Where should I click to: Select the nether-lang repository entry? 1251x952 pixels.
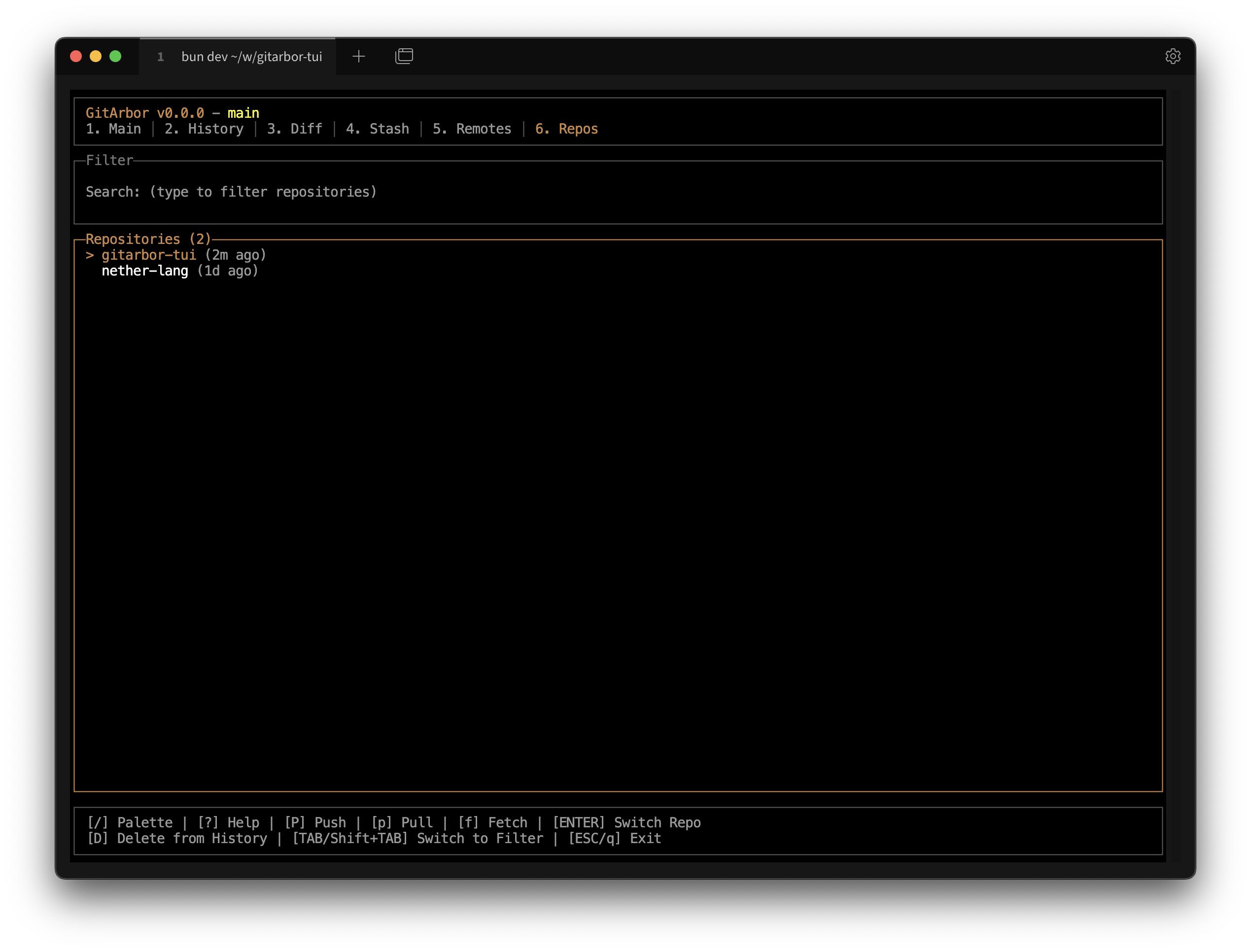click(x=145, y=271)
